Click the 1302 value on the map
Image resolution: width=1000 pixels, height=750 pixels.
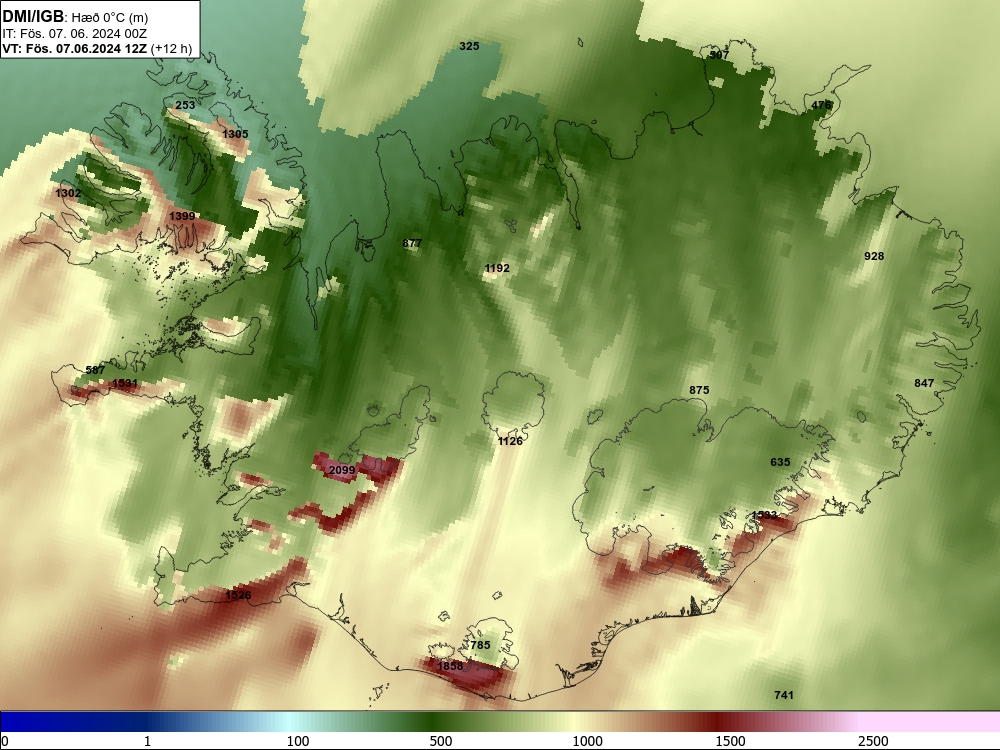point(68,193)
